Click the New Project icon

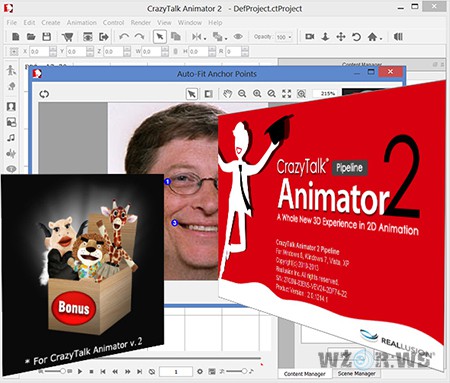click(x=16, y=37)
